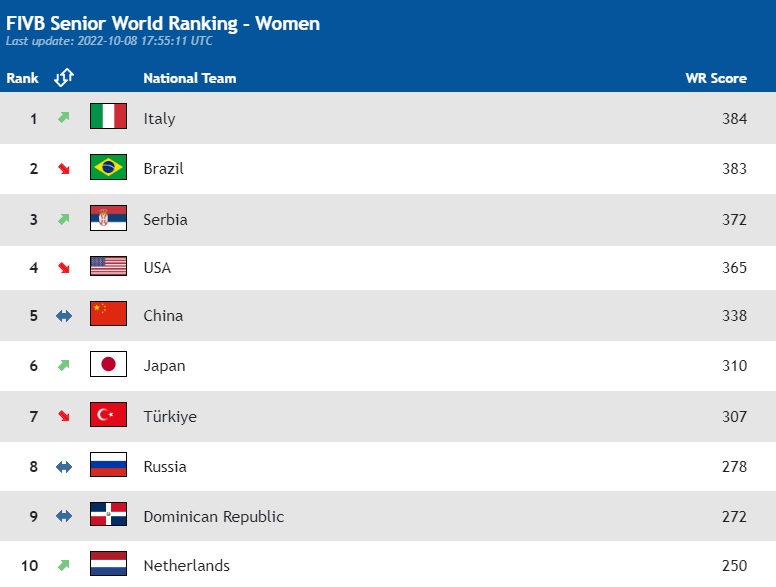Click the Netherlands flag icon

point(108,564)
